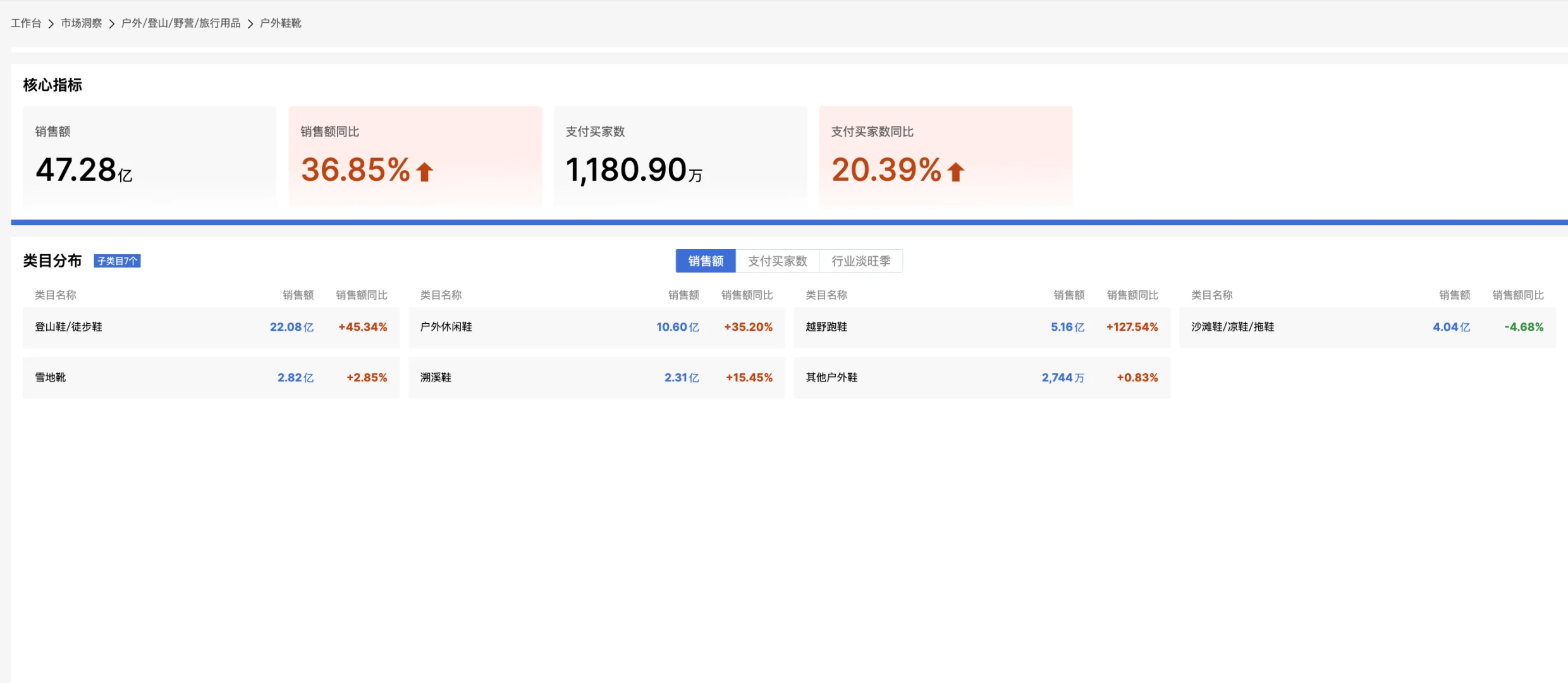Switch to 支付买家数 tab
The image size is (1568, 683).
[x=778, y=261]
